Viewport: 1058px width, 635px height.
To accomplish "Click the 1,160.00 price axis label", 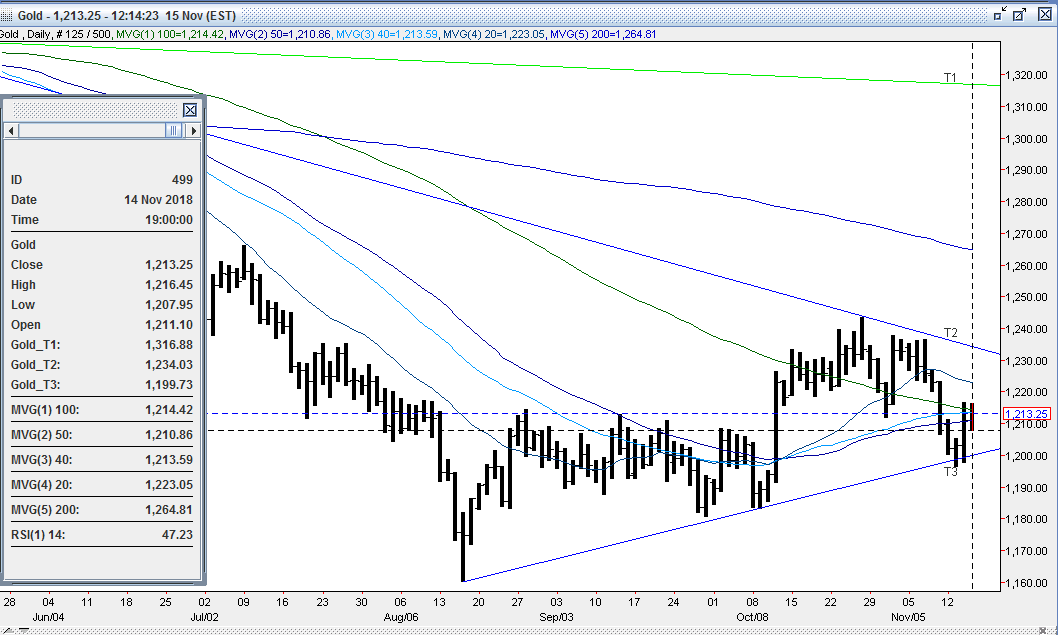I will point(1026,583).
